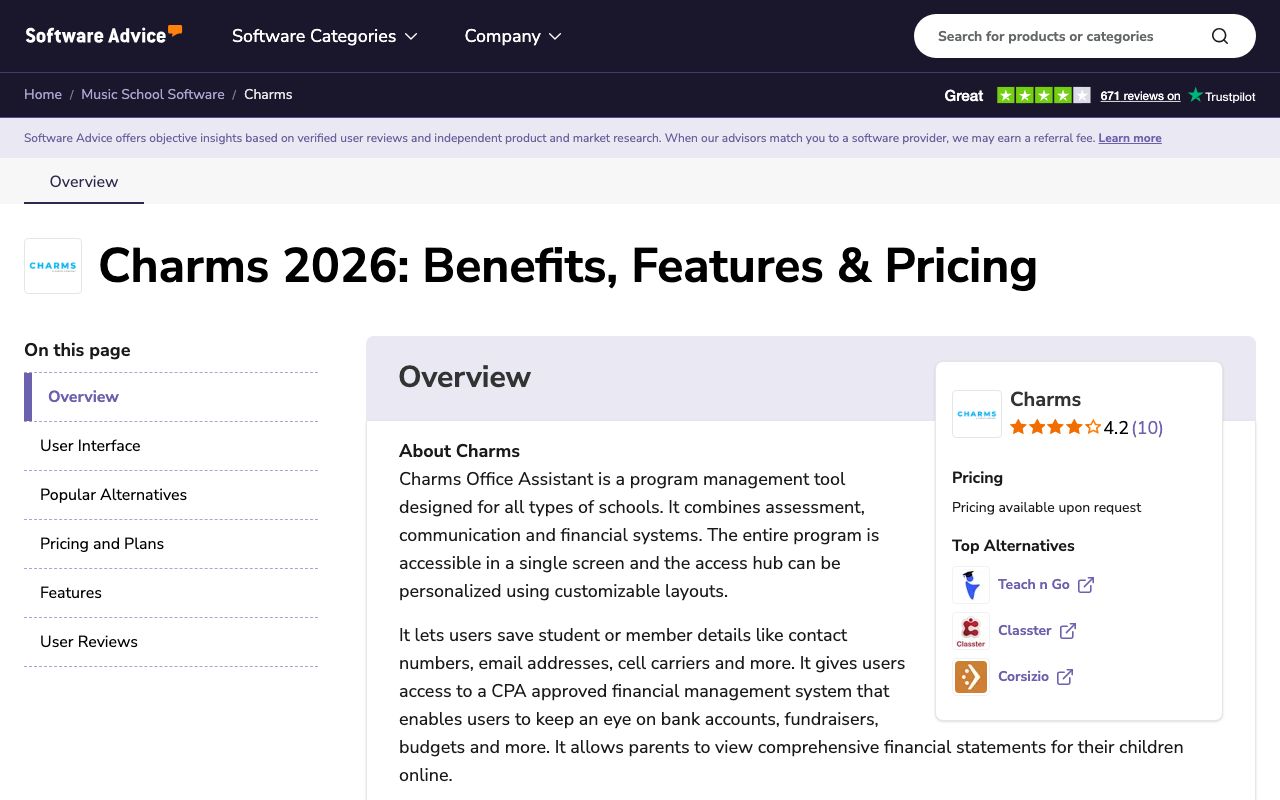Click the Classter logo icon
Viewport: 1280px width, 800px height.
click(x=971, y=631)
